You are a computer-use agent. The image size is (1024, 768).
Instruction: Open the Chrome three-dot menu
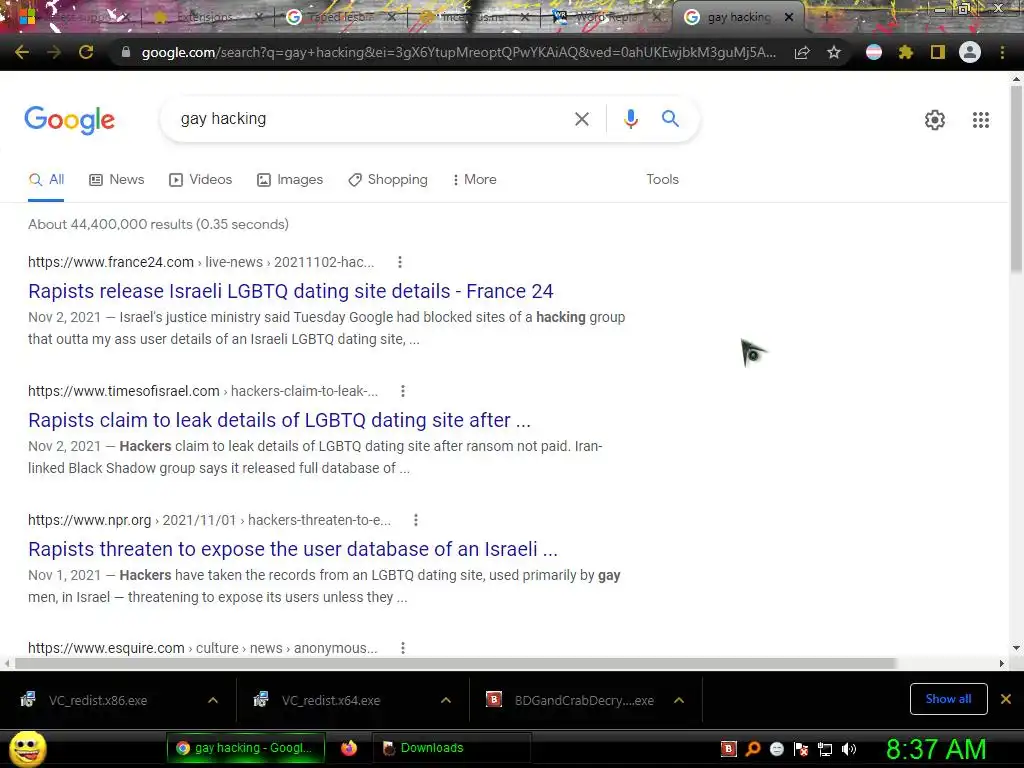click(x=1002, y=52)
